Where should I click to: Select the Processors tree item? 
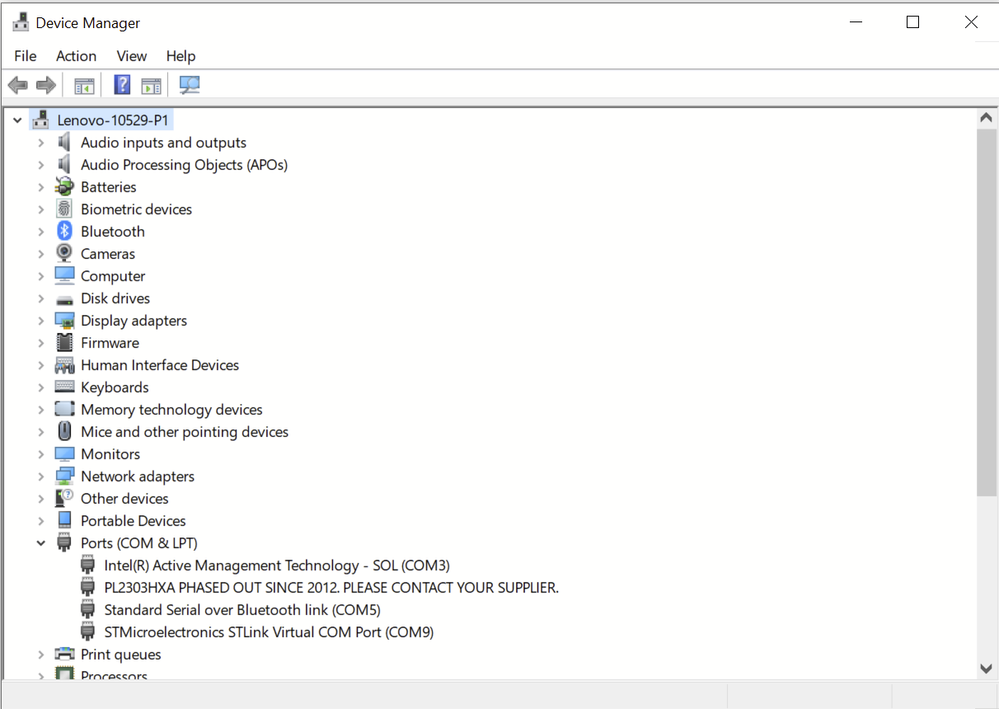pos(113,675)
